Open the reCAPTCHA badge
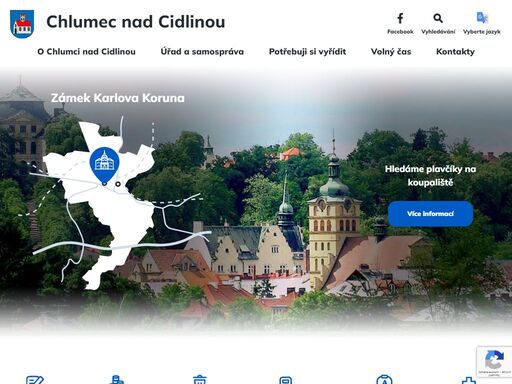This screenshot has width=512, height=384. click(x=494, y=362)
